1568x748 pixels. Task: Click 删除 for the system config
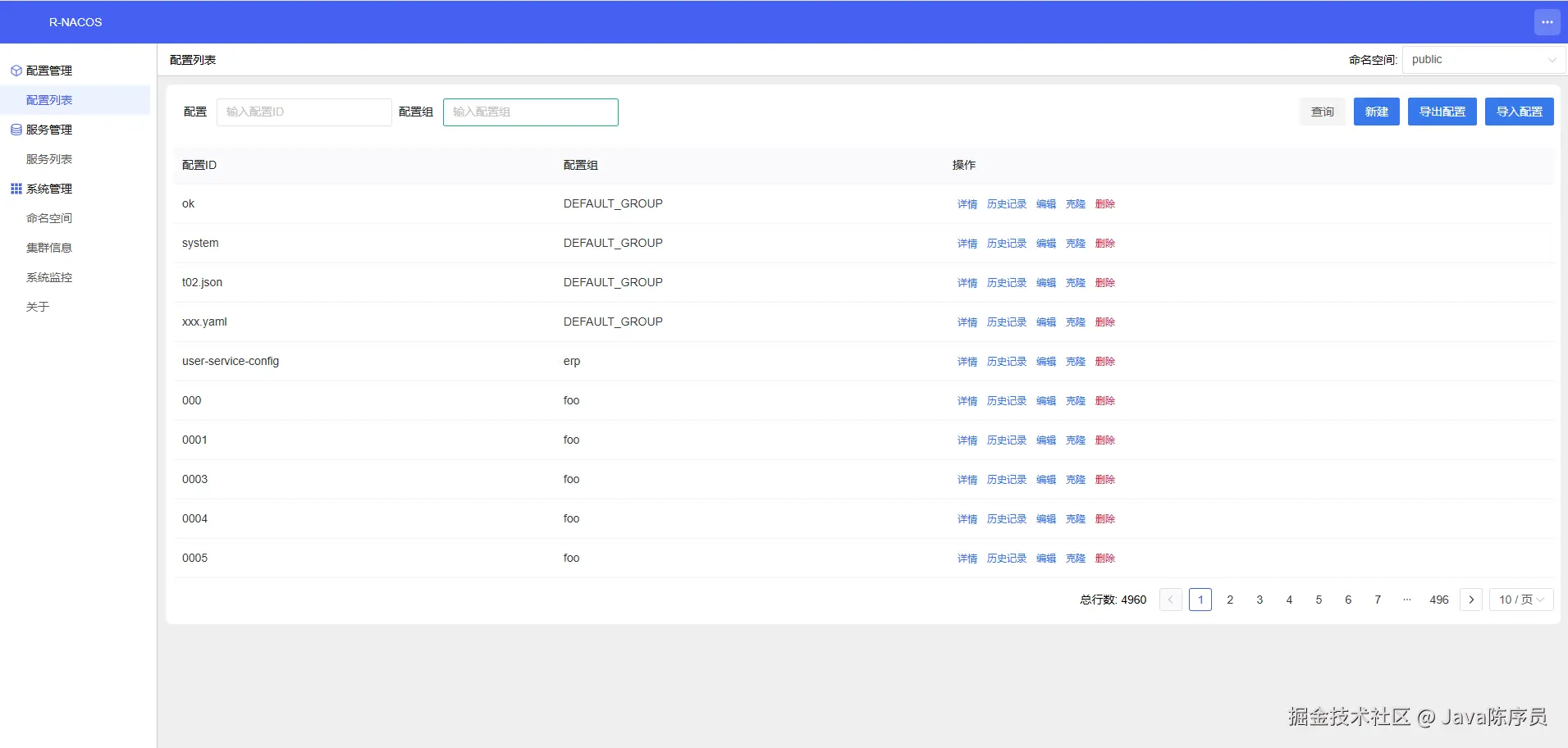coord(1104,244)
